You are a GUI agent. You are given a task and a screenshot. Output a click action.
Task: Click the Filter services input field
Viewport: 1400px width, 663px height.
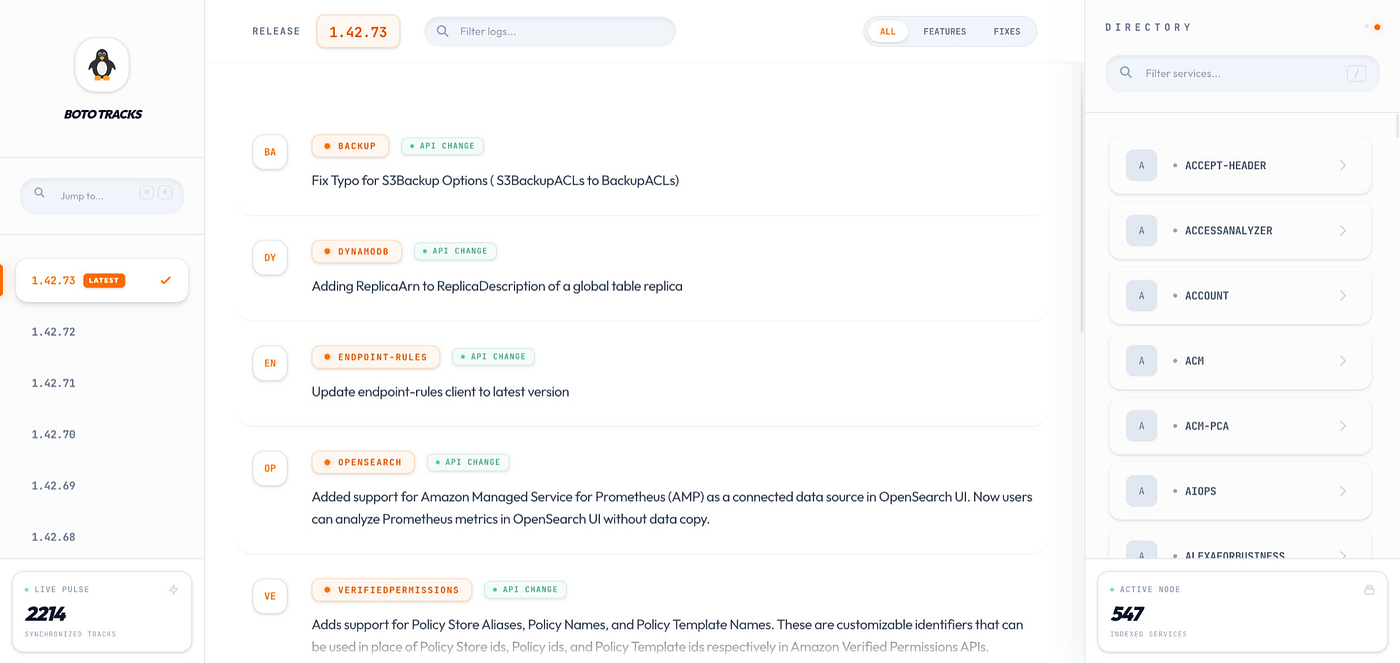[x=1242, y=73]
